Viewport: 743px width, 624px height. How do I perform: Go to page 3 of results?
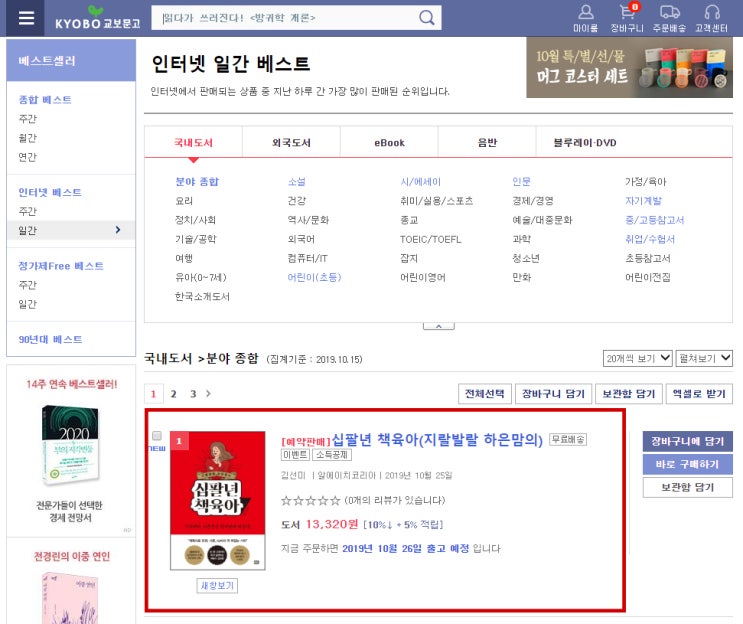pos(193,394)
